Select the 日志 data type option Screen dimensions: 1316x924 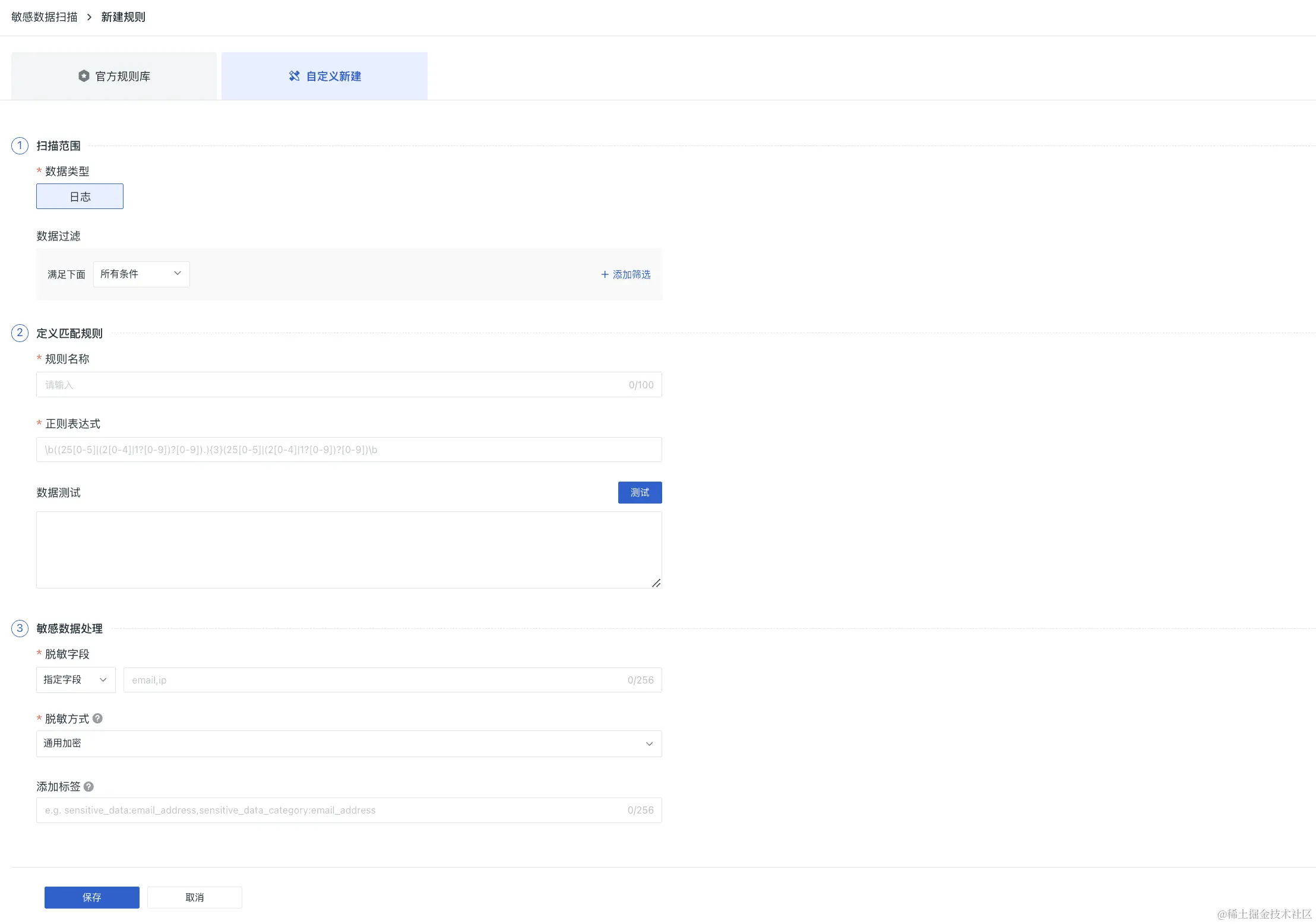80,197
